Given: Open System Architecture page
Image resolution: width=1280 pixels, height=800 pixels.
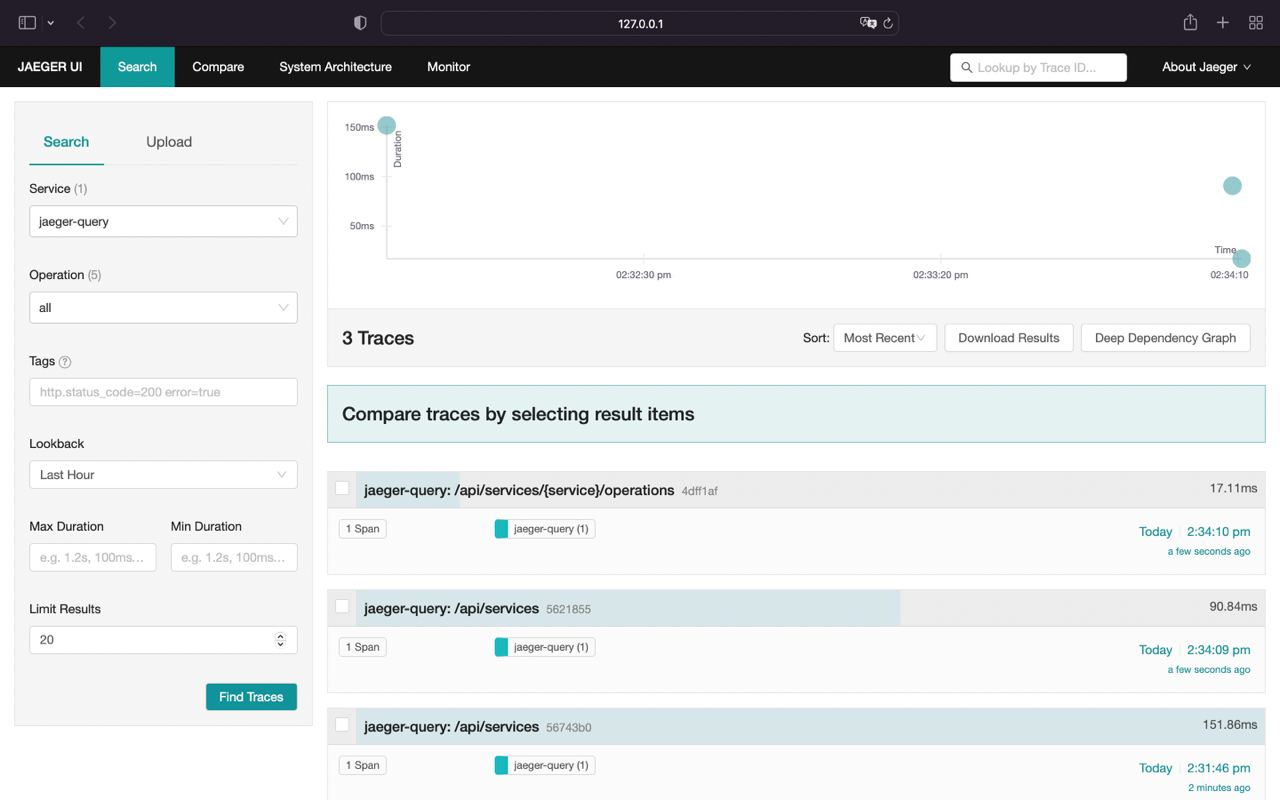Looking at the screenshot, I should tap(335, 67).
